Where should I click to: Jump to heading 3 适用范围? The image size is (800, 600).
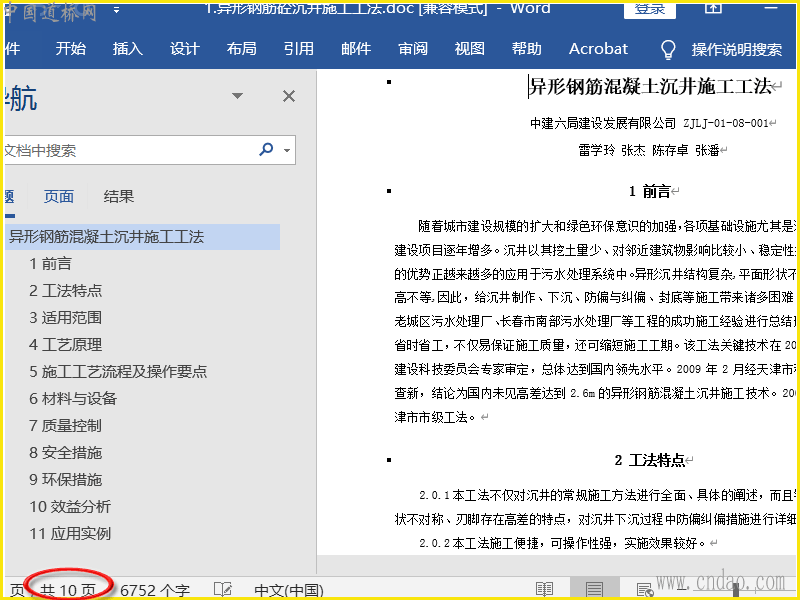(65, 318)
